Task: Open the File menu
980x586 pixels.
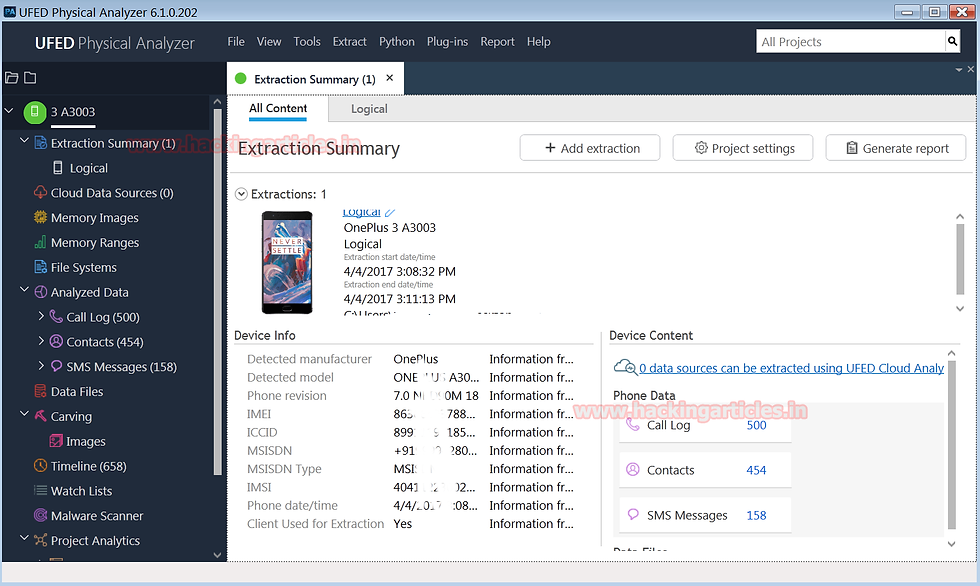Action: 236,41
